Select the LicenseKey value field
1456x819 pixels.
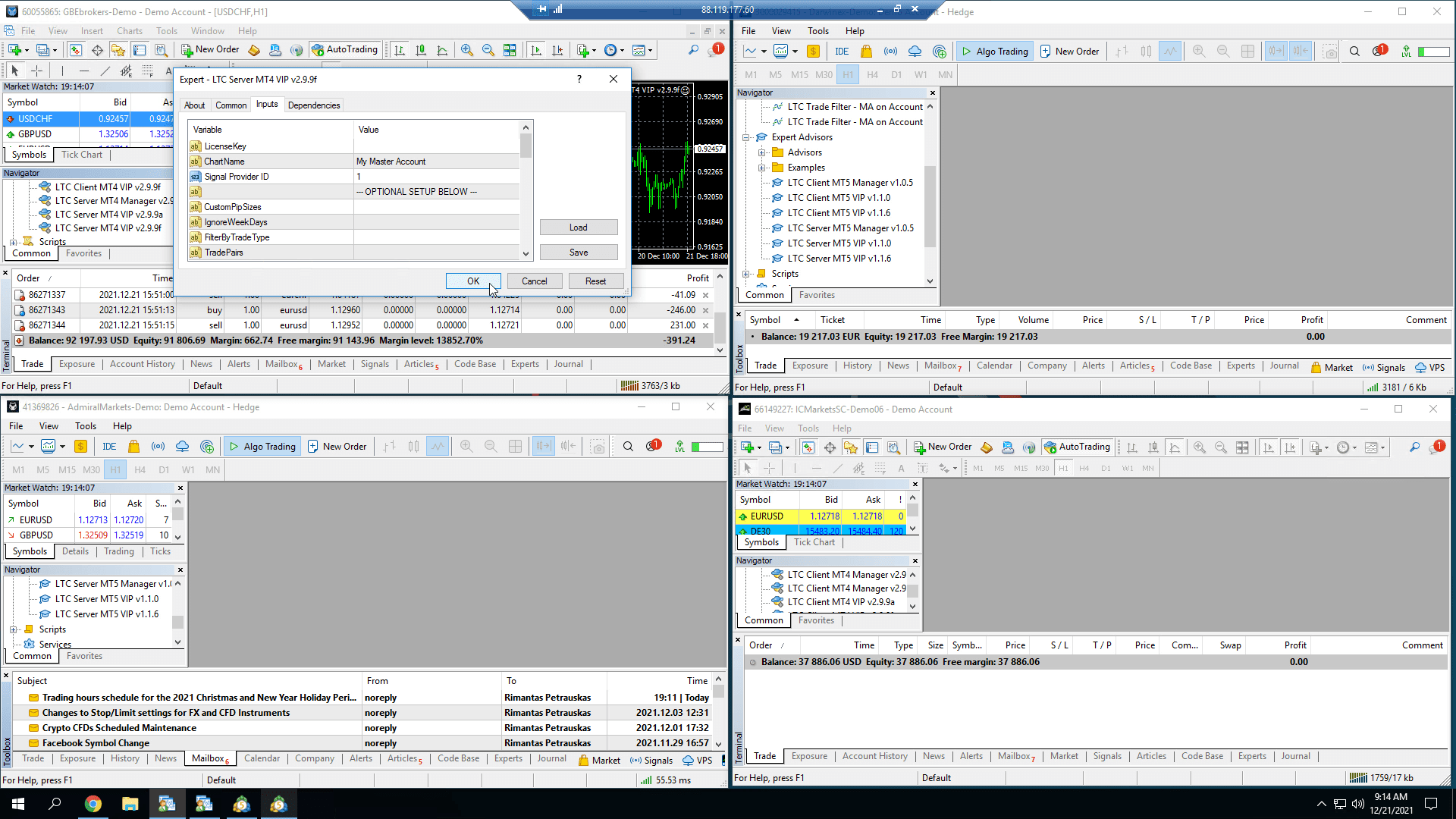[436, 146]
